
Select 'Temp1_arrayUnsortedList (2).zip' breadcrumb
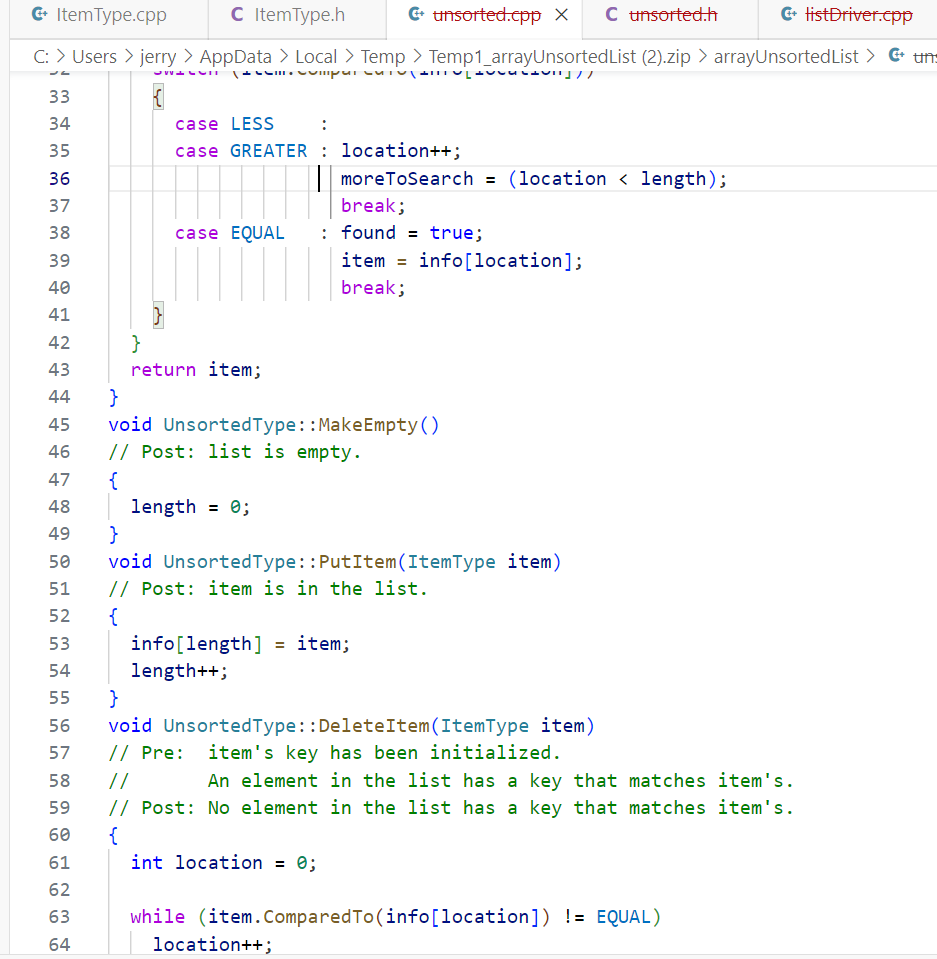click(560, 57)
